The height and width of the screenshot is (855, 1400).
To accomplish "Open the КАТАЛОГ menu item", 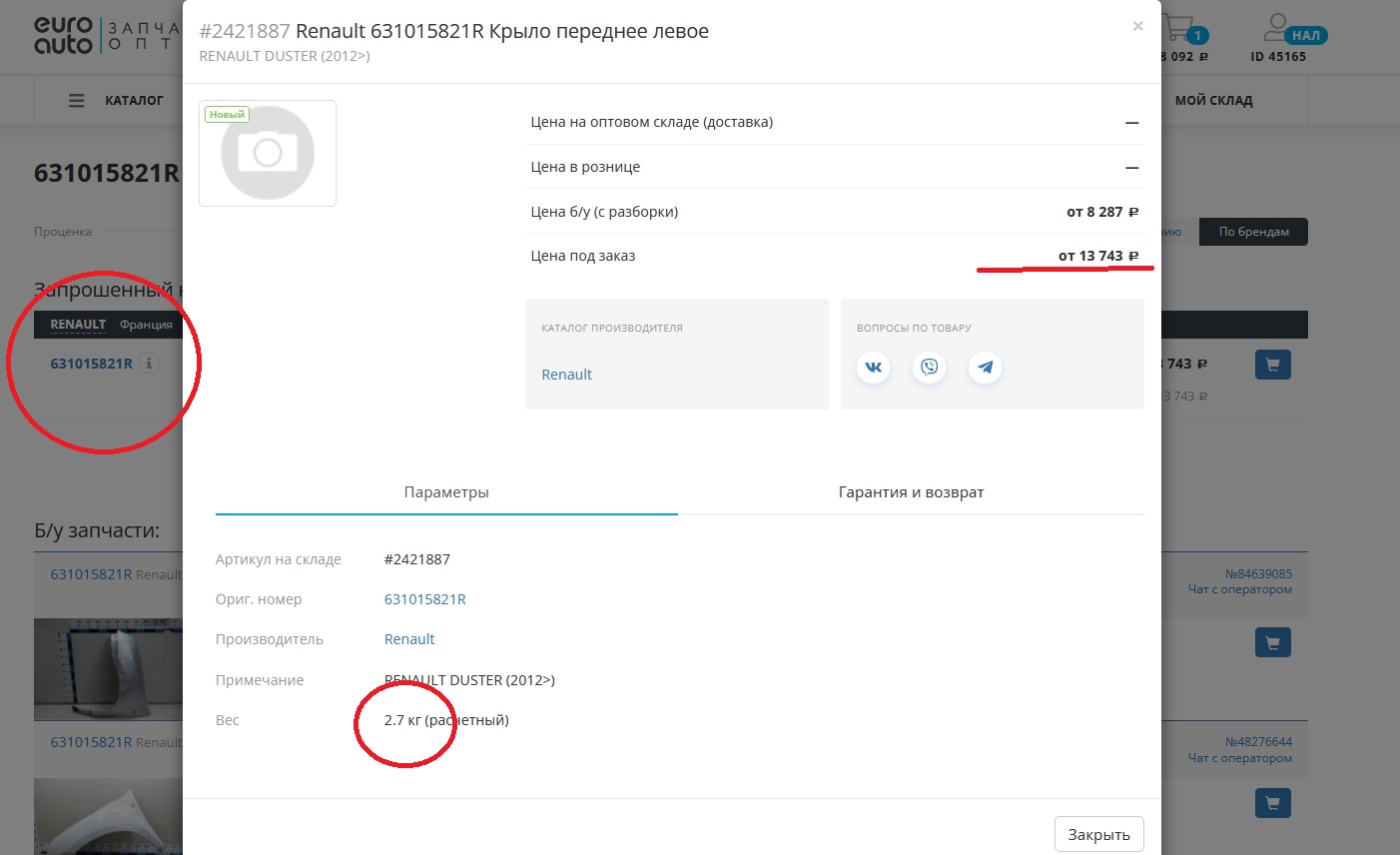I will click(x=134, y=101).
